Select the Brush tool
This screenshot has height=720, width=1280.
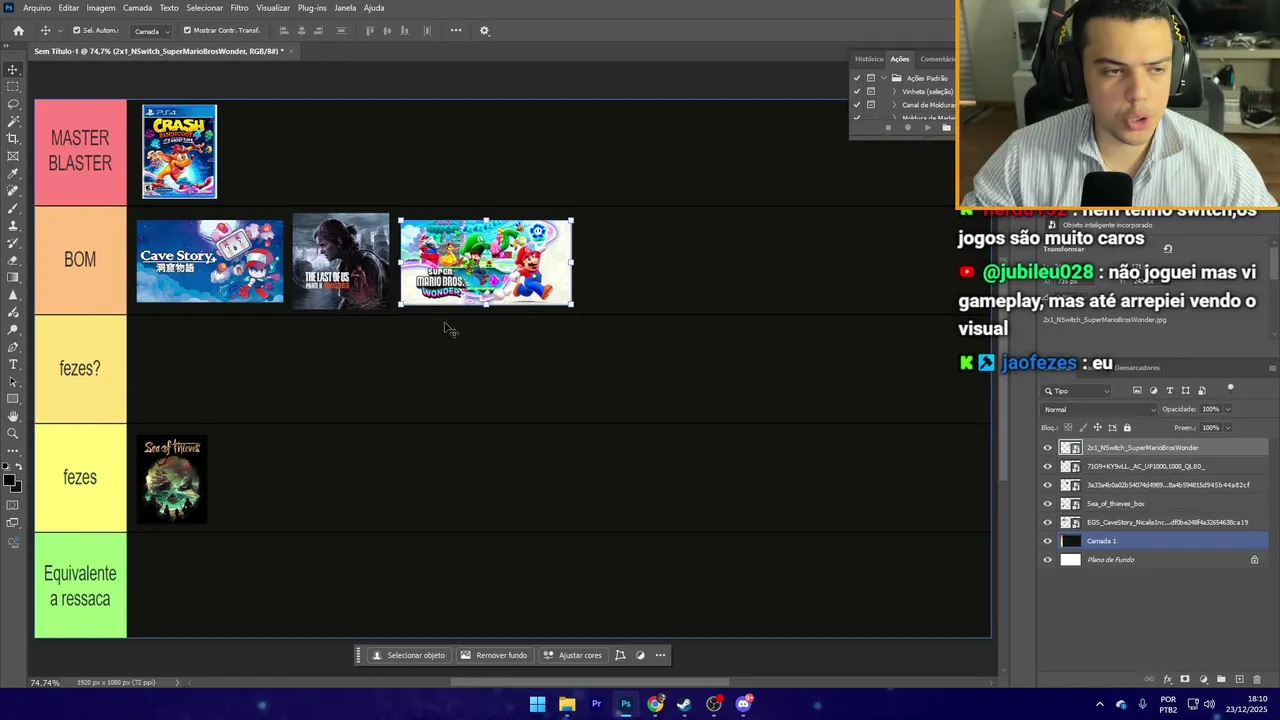point(13,208)
